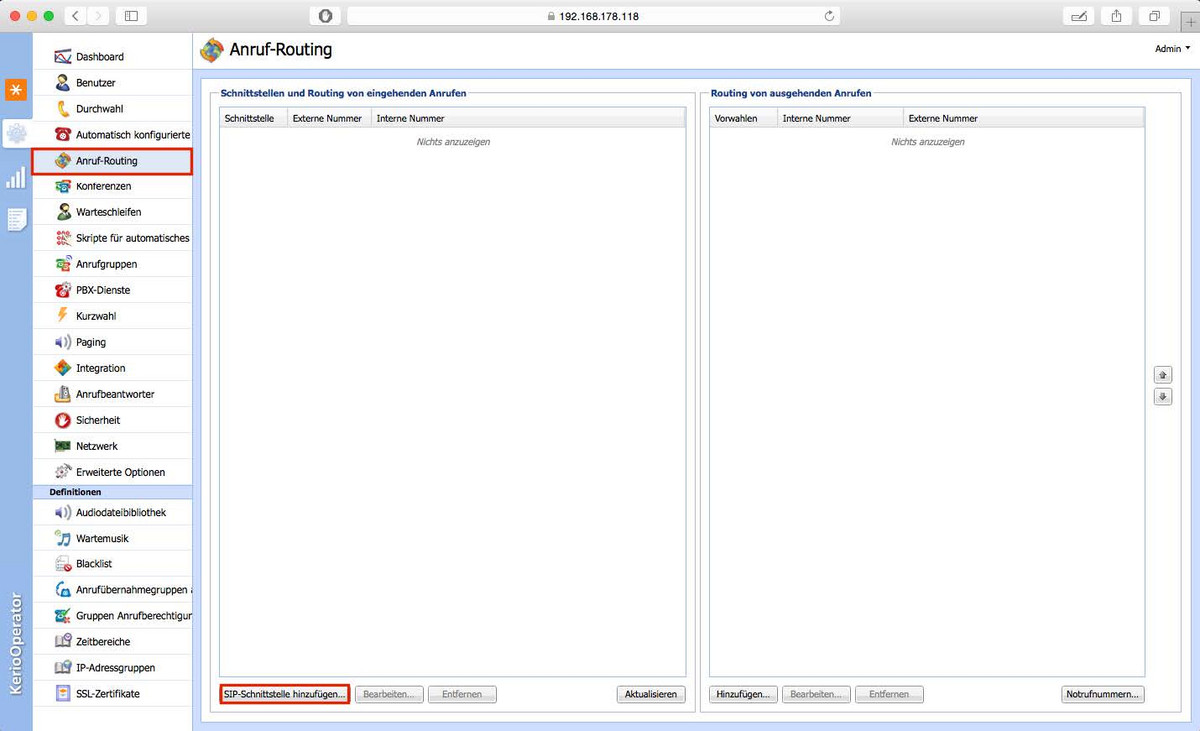The height and width of the screenshot is (731, 1200).
Task: Move rule up with arrow button
Action: pos(1162,375)
